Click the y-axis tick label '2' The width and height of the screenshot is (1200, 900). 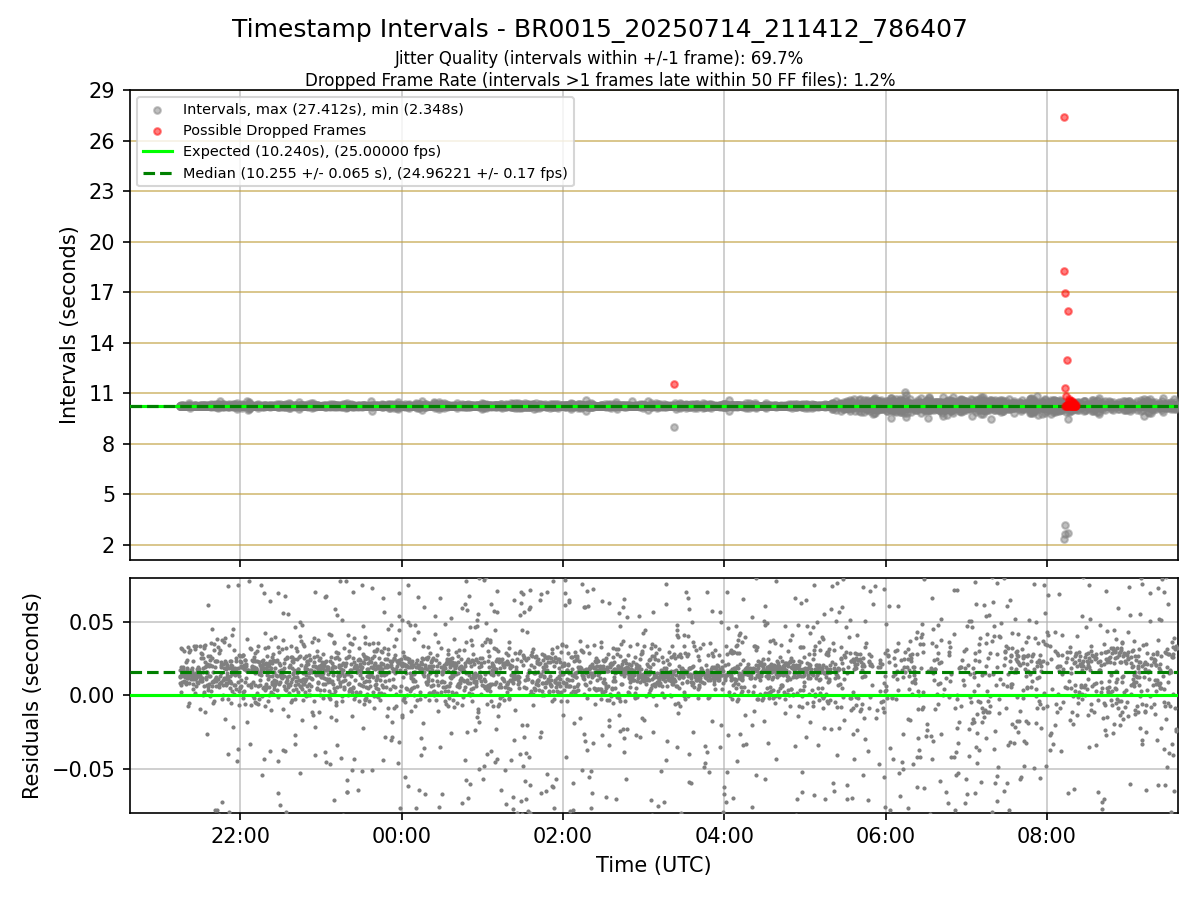(x=108, y=545)
